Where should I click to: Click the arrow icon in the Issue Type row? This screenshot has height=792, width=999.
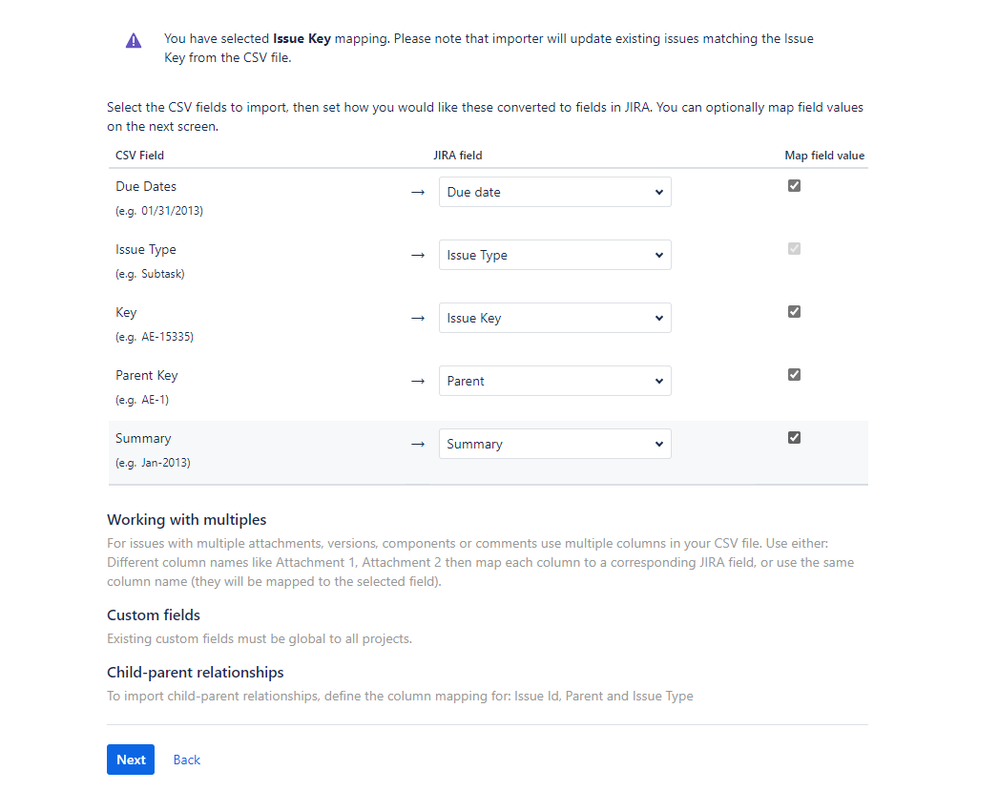pos(418,255)
